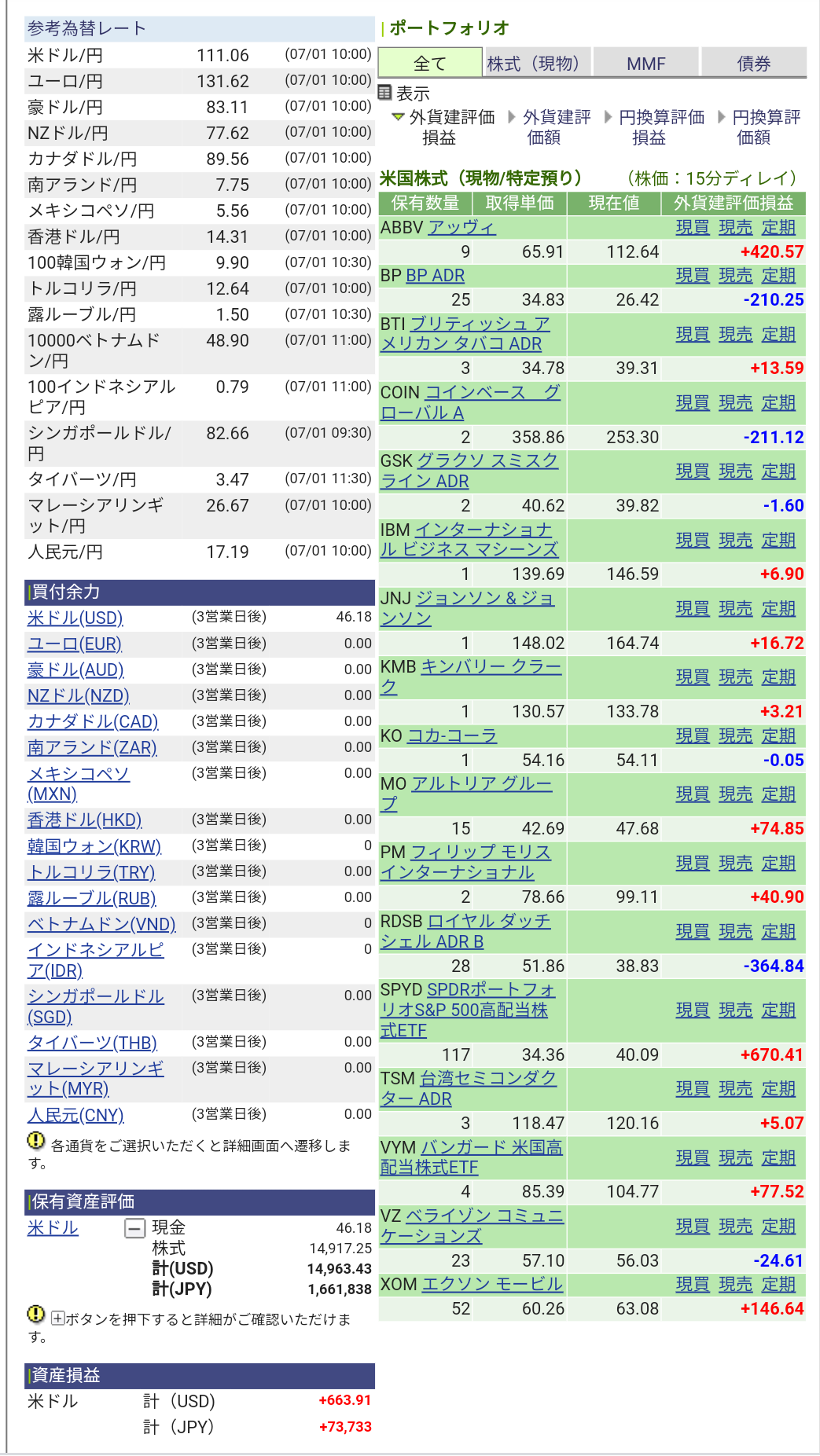The width and height of the screenshot is (820, 1456).
Task: Open the カナダドル(CAD) link
Action: pyautogui.click(x=93, y=722)
